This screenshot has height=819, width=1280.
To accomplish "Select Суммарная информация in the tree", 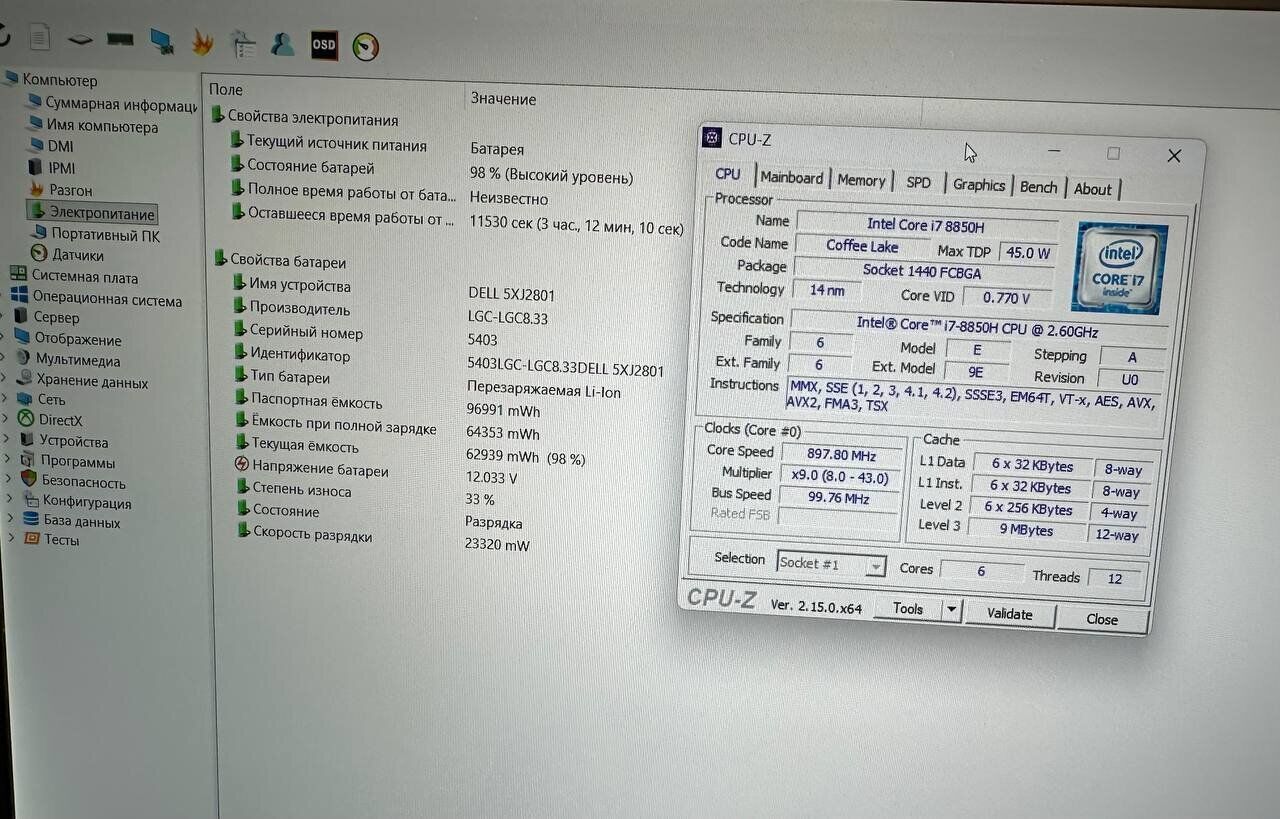I will click(x=120, y=104).
